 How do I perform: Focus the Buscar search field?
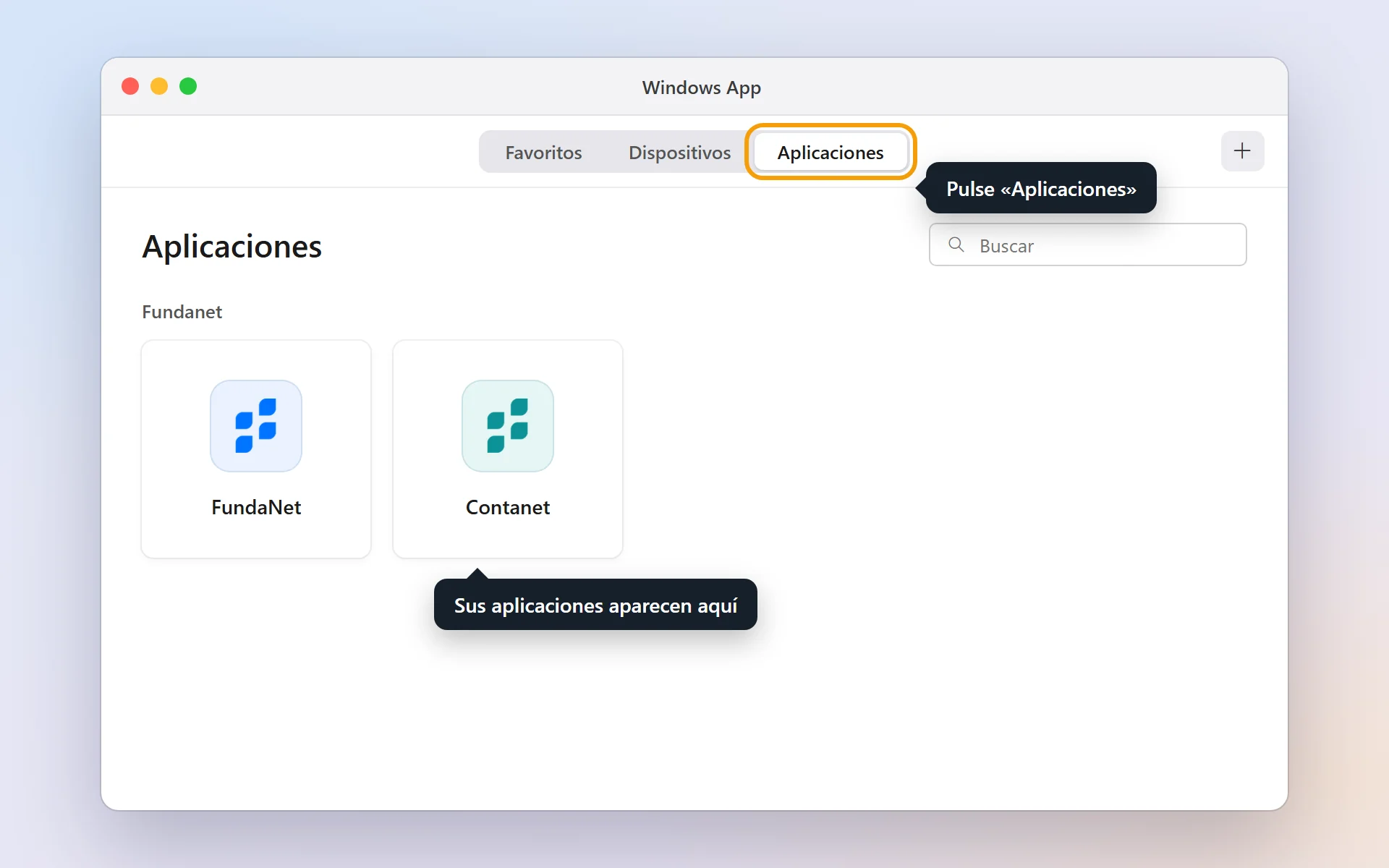click(x=1087, y=245)
